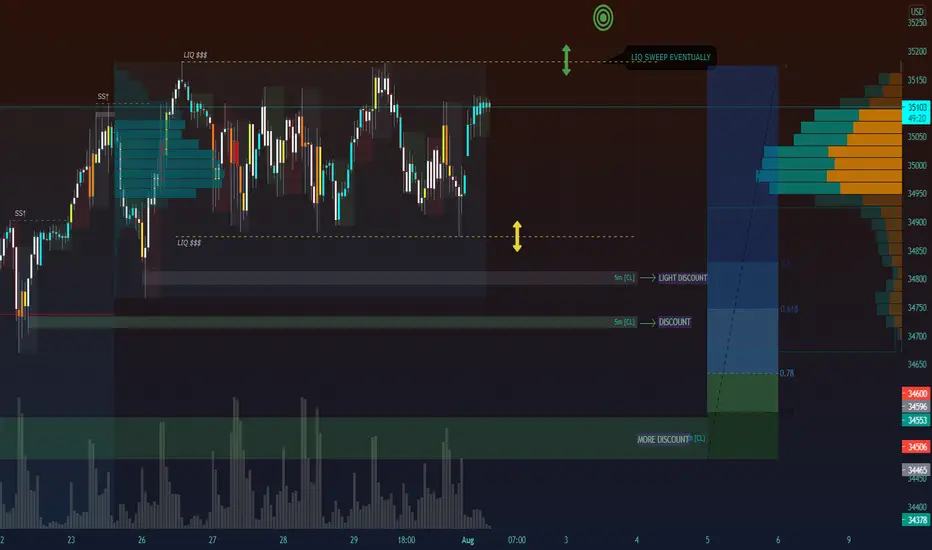Screen dimensions: 932x550
Task: Click 18:00 on the time axis
Action: [x=406, y=540]
